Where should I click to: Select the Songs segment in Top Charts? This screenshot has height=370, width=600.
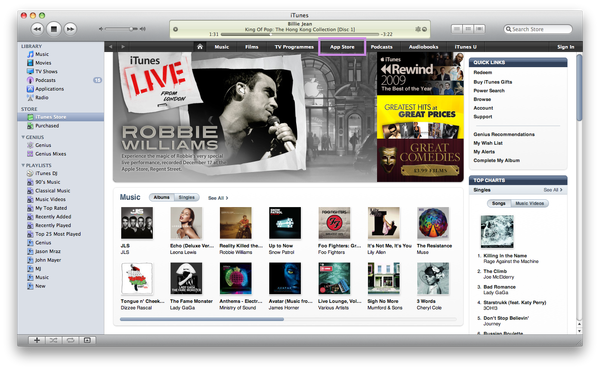(x=499, y=204)
